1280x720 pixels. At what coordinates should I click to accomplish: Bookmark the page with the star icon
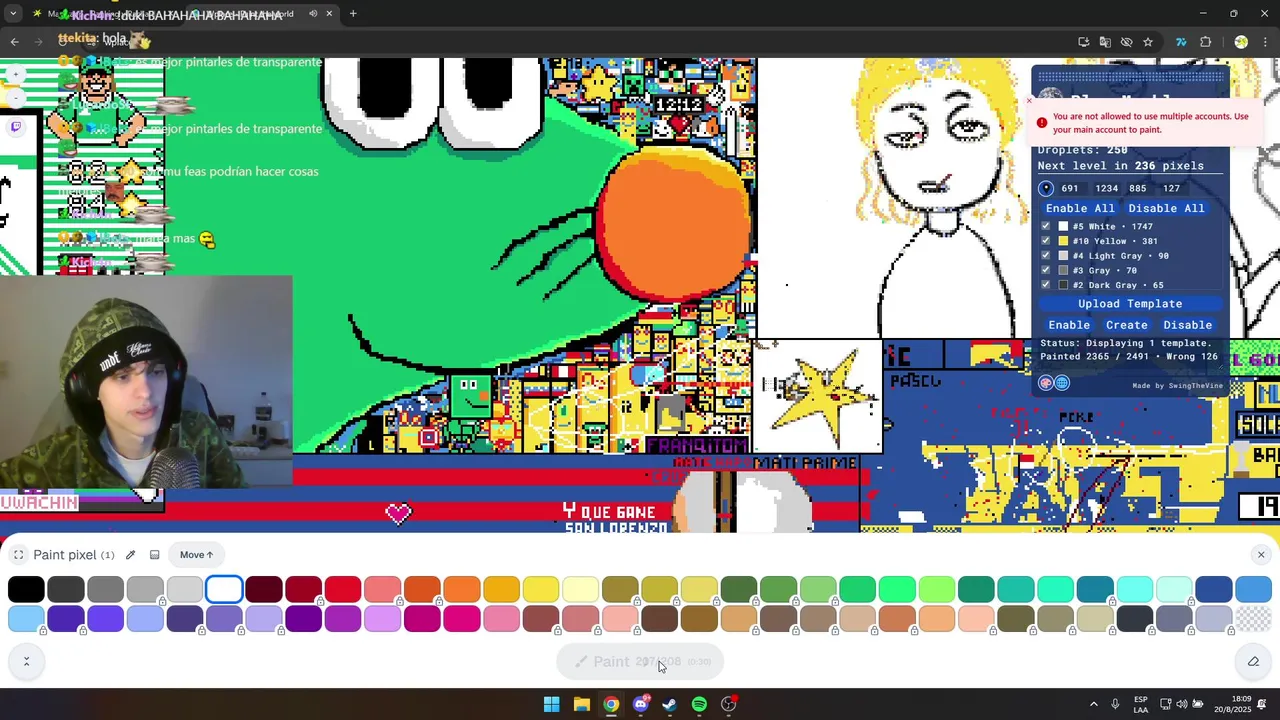pos(1148,42)
